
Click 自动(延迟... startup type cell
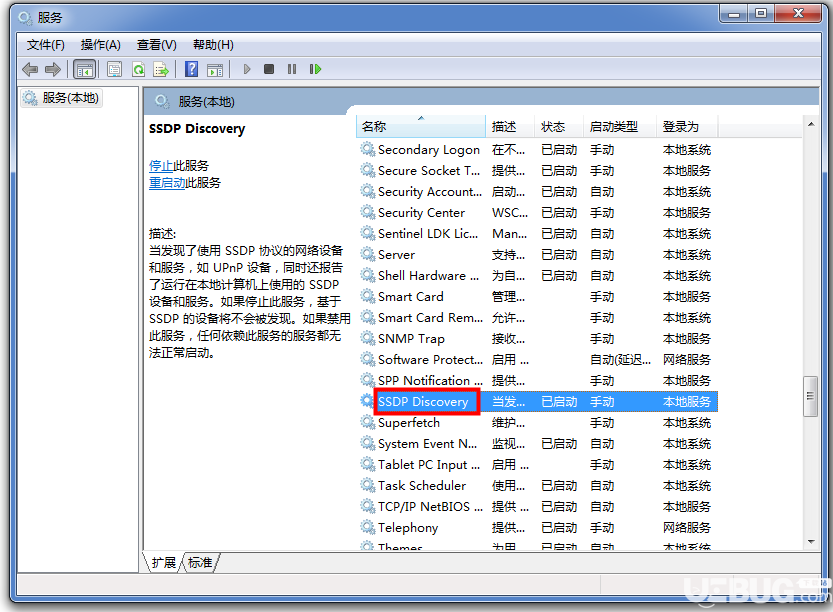coord(620,360)
